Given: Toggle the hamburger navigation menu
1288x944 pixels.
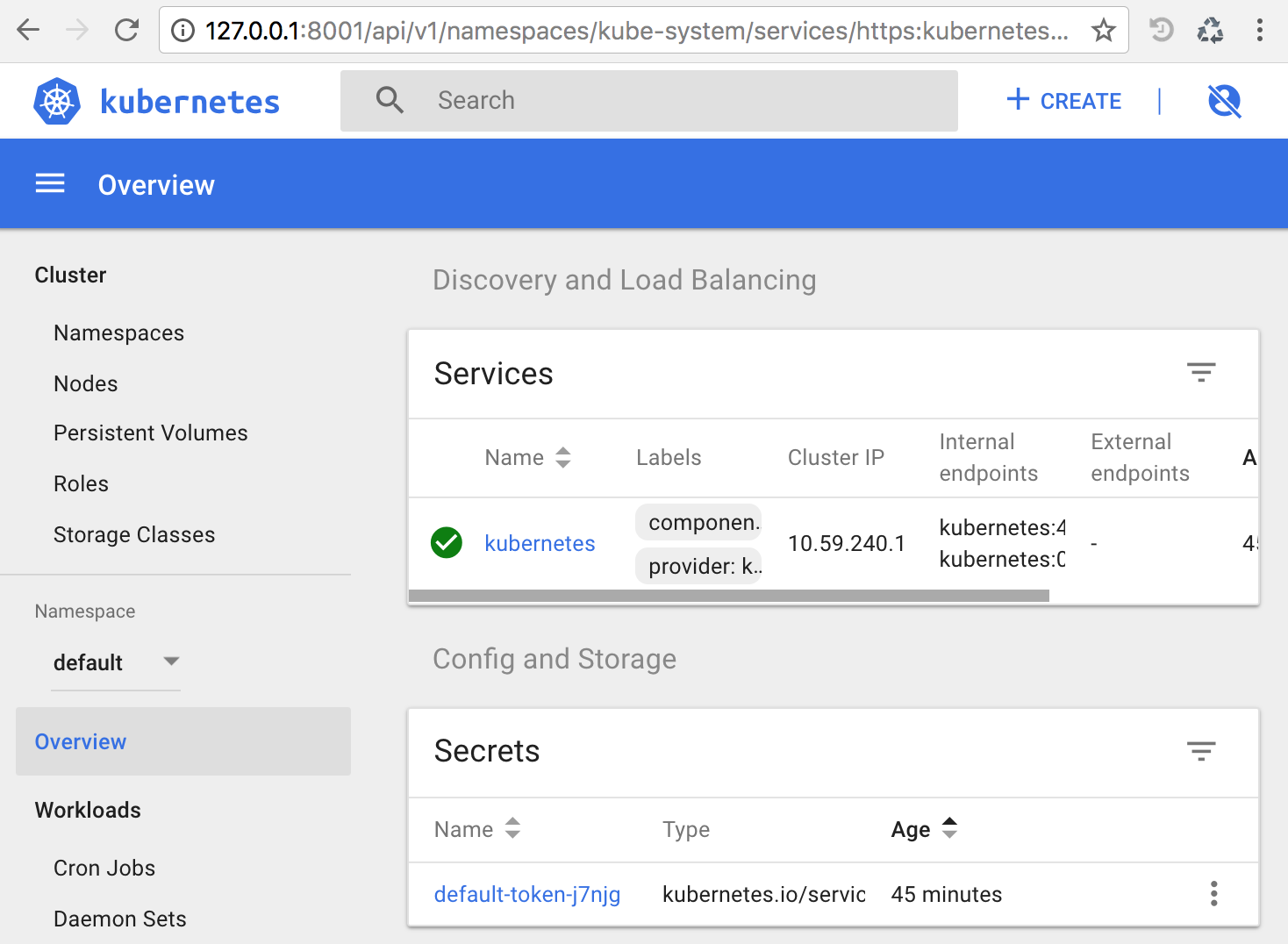Looking at the screenshot, I should pos(50,183).
